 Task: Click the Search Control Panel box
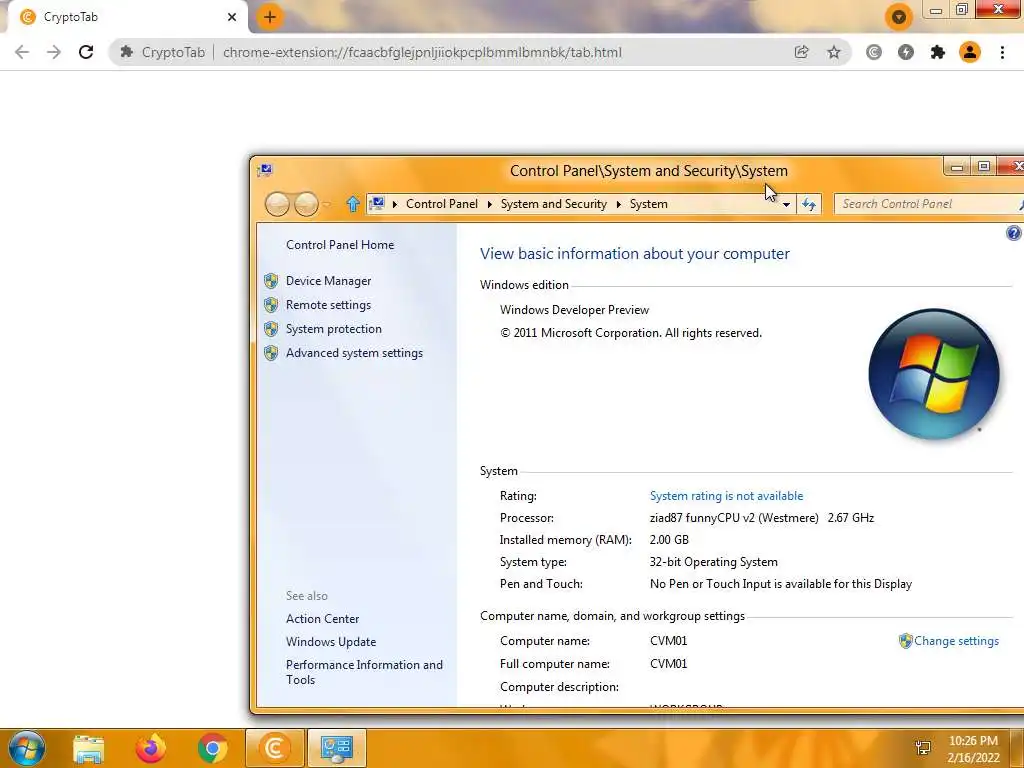(927, 204)
